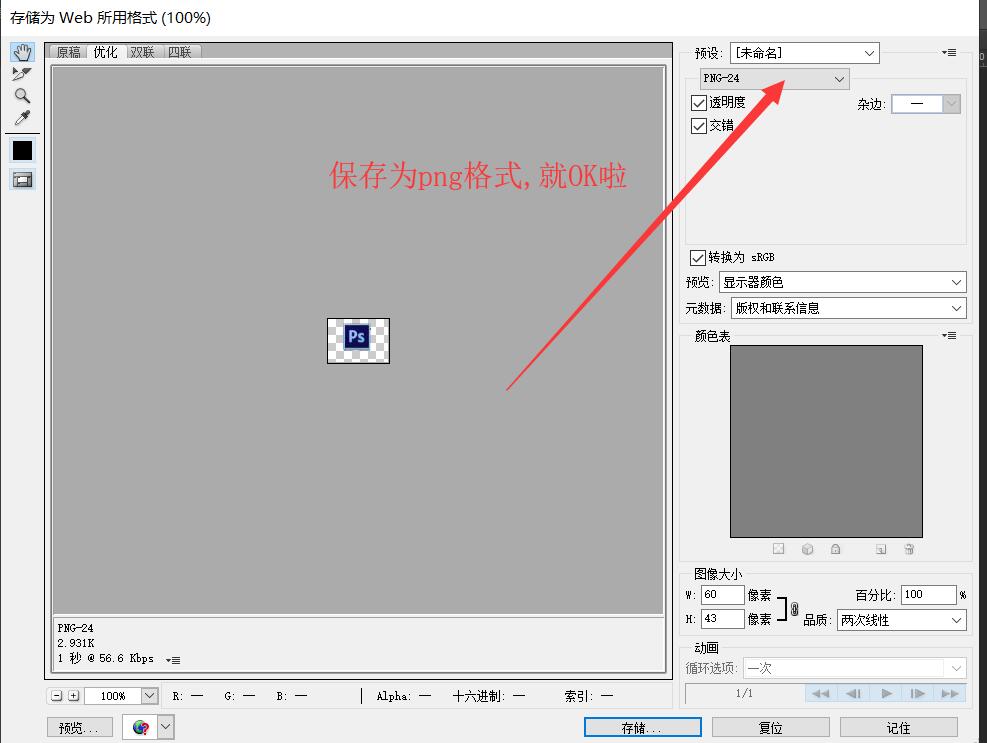Click the 百分比 percent input field
Image resolution: width=987 pixels, height=743 pixels.
tap(928, 595)
